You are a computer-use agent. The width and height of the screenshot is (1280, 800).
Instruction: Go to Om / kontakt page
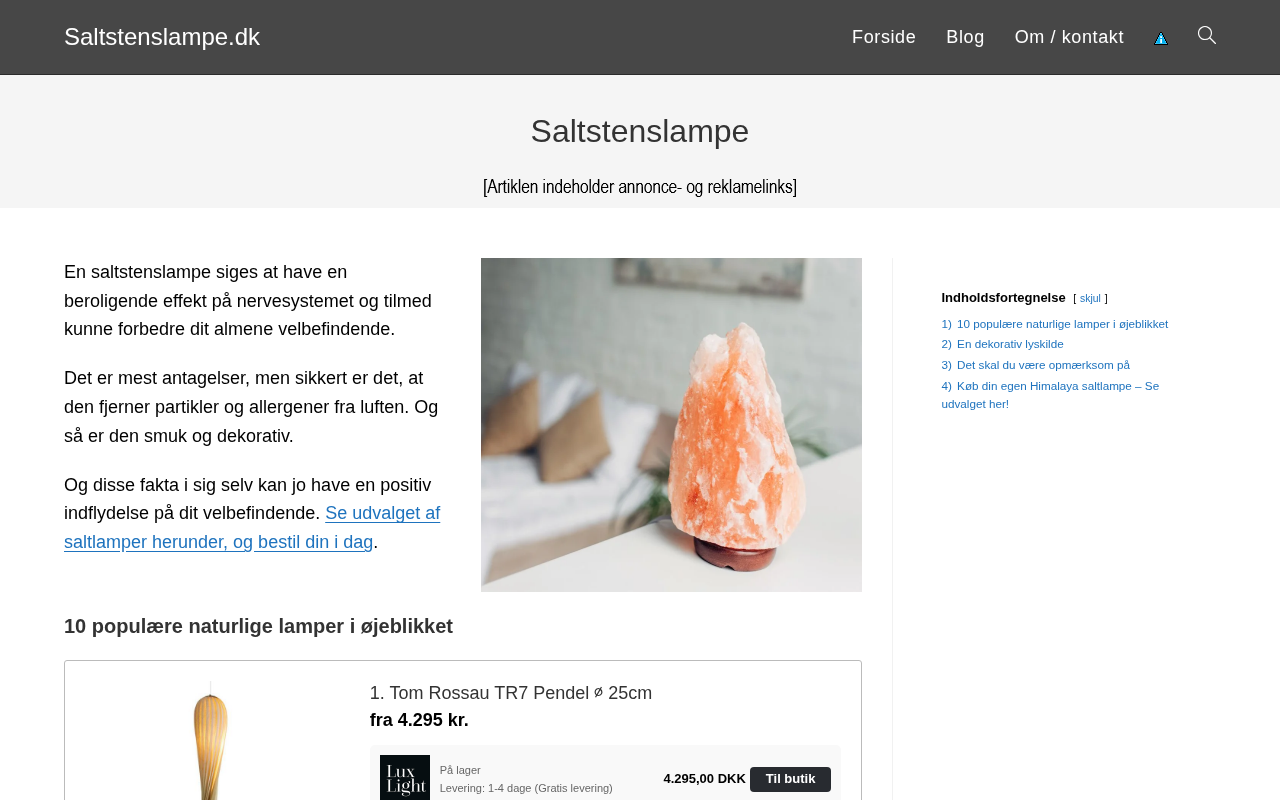1069,37
